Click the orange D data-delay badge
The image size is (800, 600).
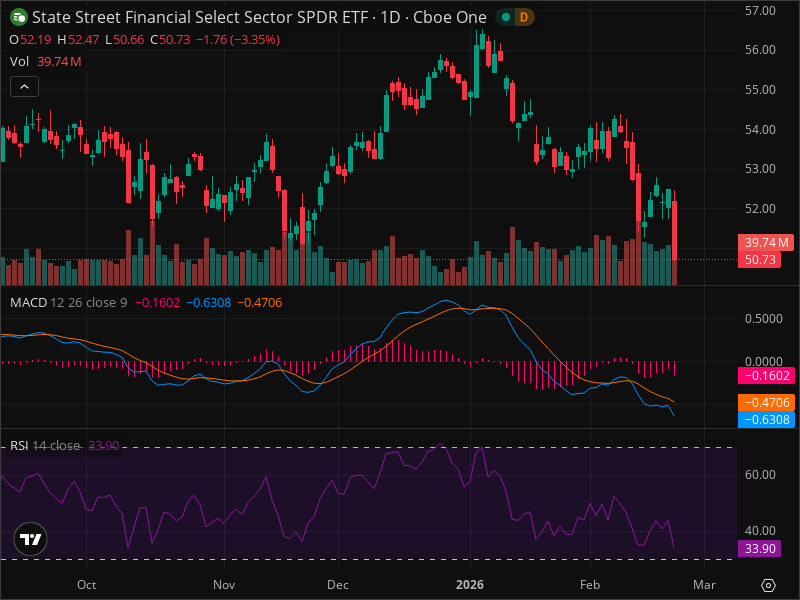[x=524, y=17]
